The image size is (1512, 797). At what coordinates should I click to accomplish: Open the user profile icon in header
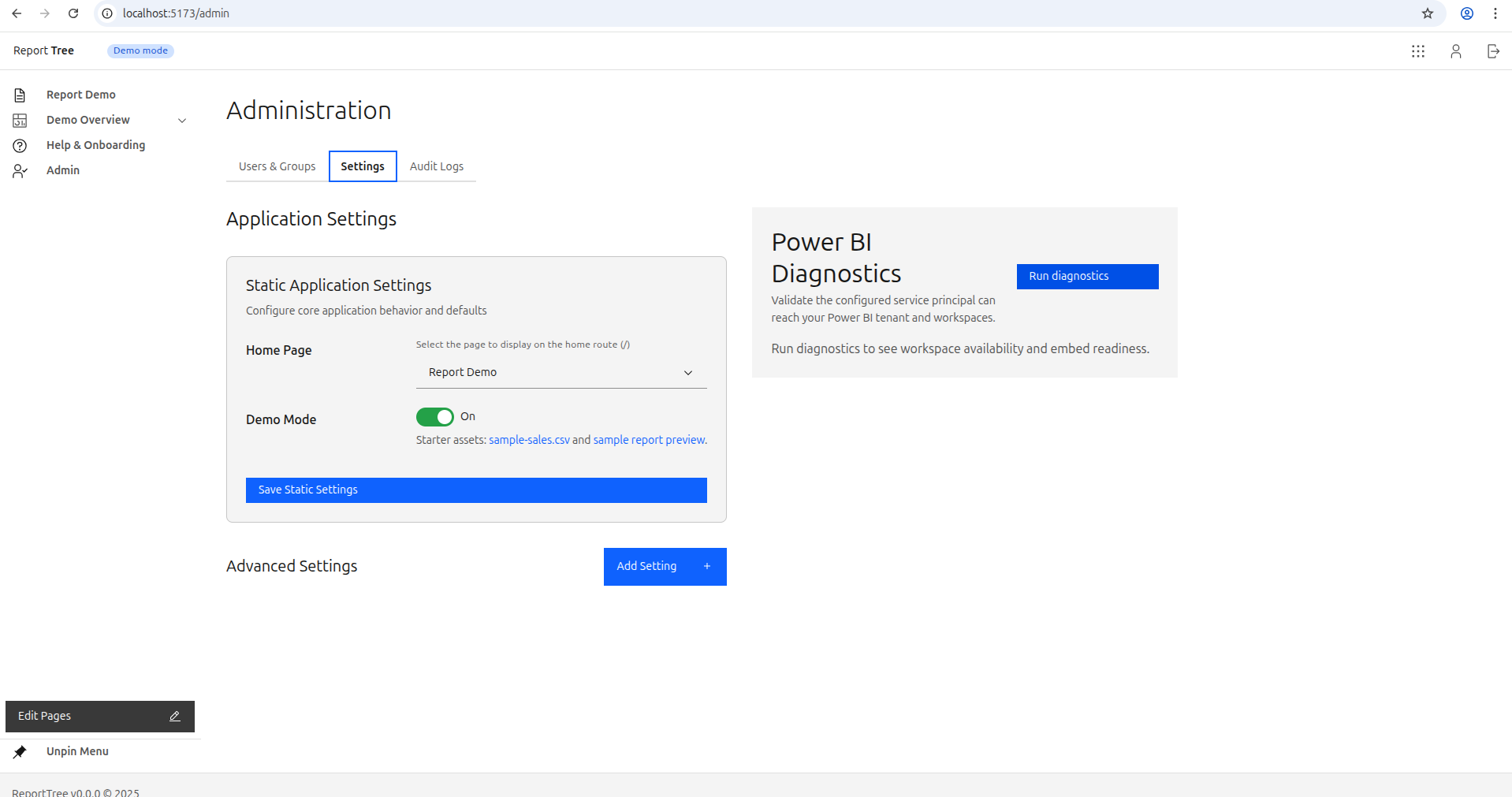1455,51
